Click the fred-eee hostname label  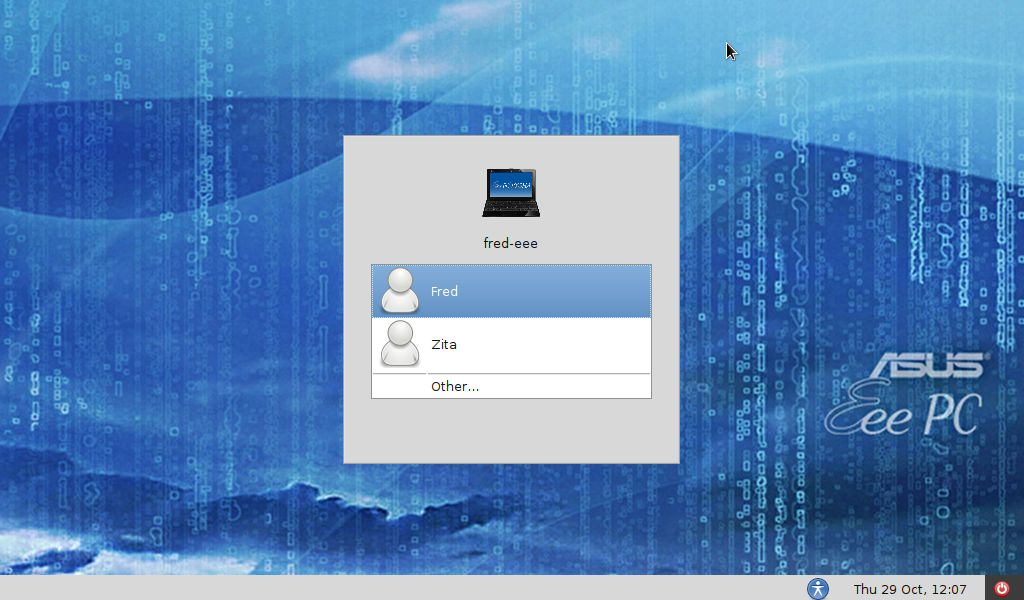tap(511, 244)
